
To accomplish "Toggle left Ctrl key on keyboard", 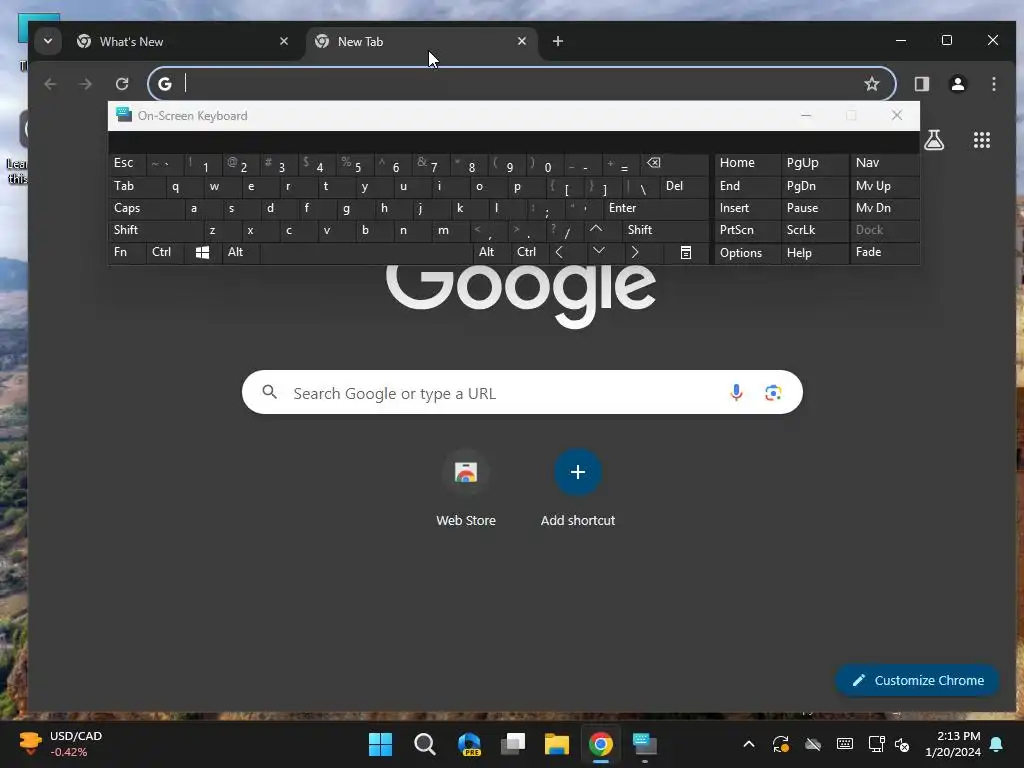I will pyautogui.click(x=166, y=252).
